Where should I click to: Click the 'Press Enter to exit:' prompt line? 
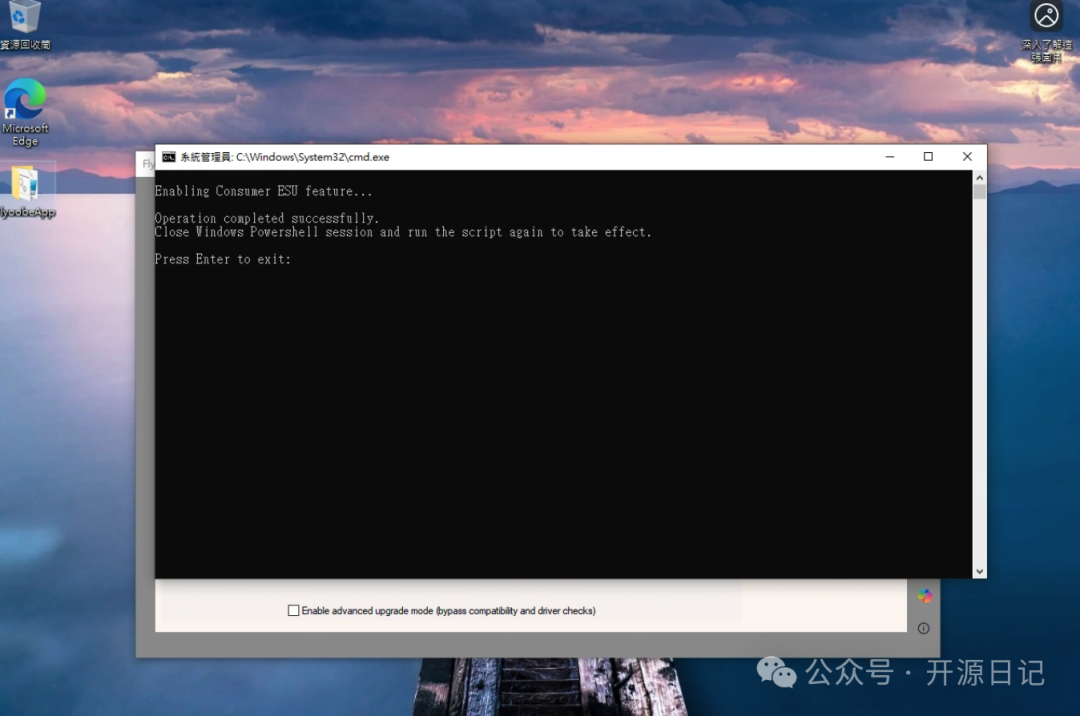(x=223, y=259)
